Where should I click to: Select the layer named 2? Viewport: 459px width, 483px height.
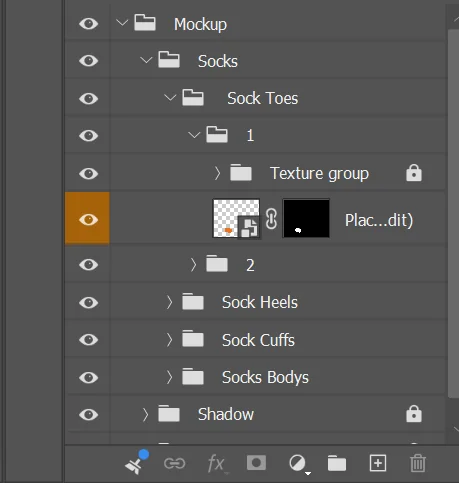click(x=250, y=265)
